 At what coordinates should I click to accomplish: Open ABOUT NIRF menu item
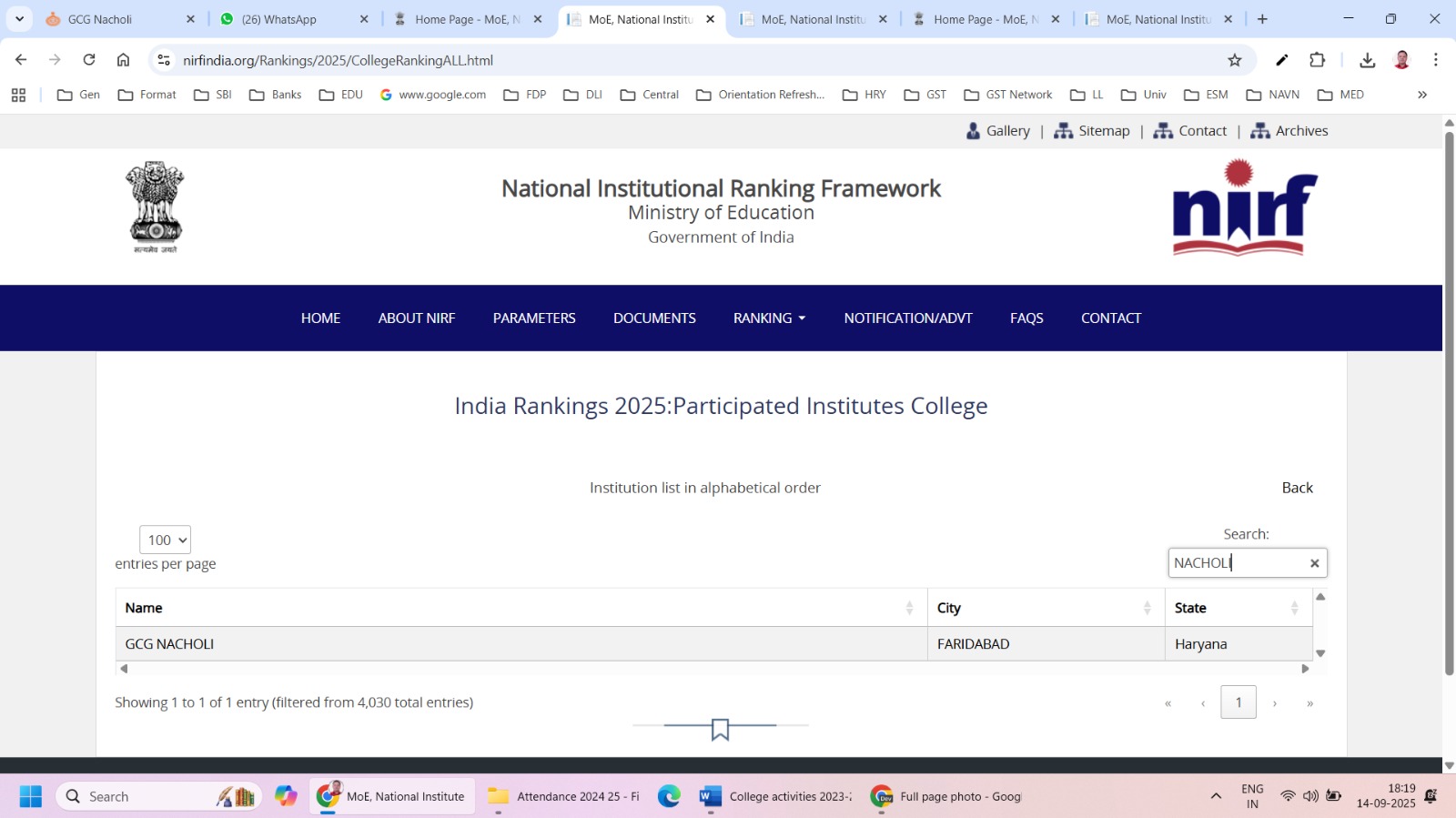pyautogui.click(x=417, y=318)
